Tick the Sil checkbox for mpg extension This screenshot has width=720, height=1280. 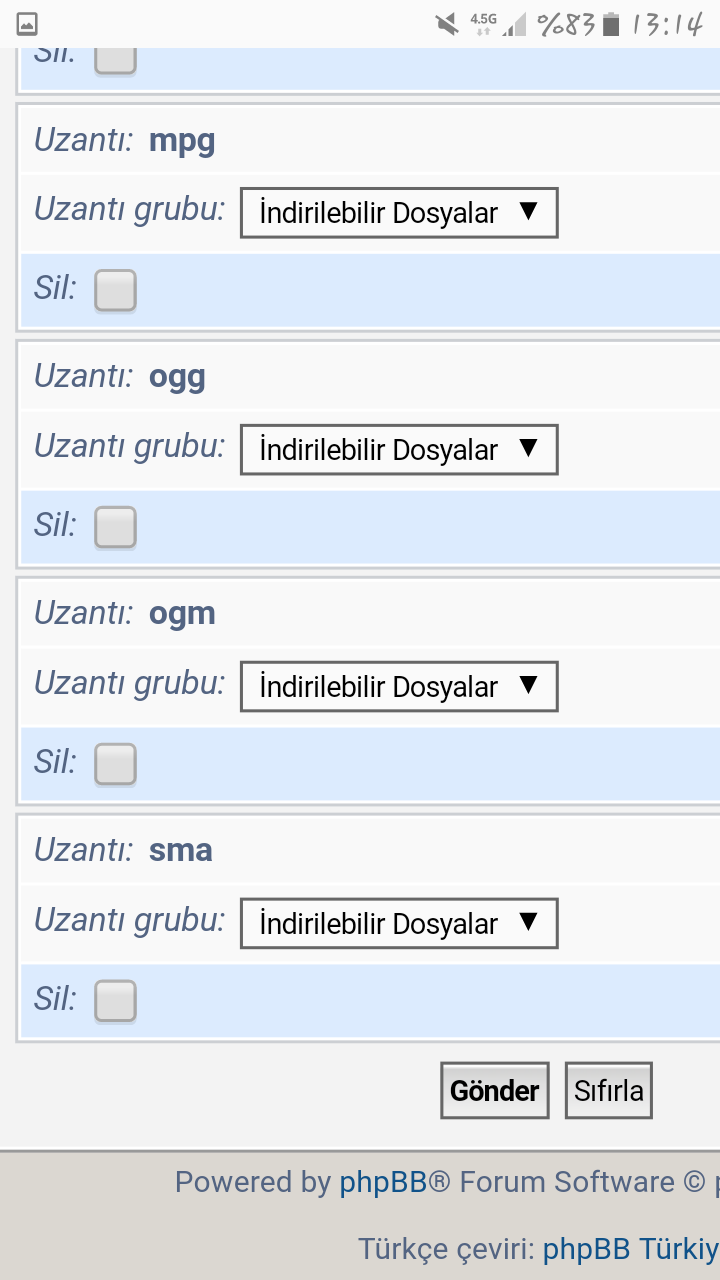point(115,290)
